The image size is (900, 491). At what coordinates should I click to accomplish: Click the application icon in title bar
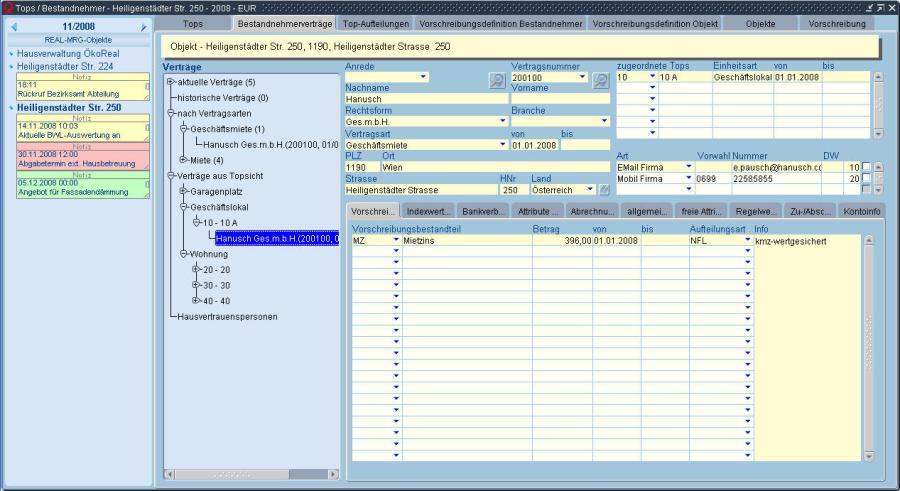[x=7, y=8]
